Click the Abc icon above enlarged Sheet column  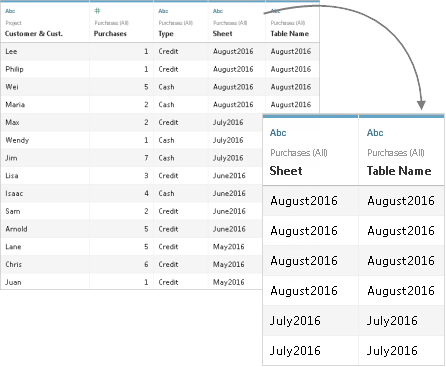click(x=278, y=133)
